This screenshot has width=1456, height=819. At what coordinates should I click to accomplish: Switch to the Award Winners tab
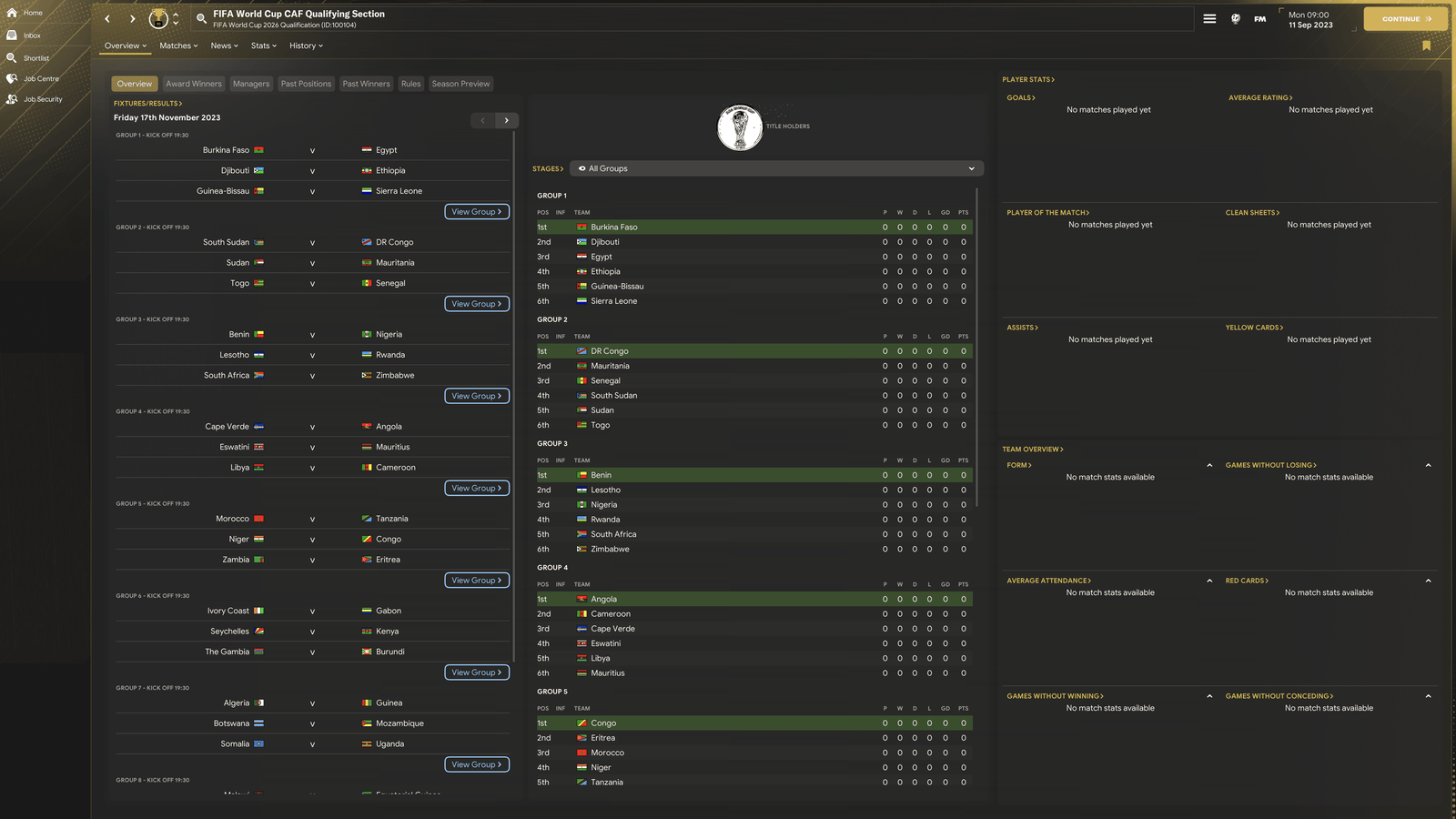tap(193, 84)
